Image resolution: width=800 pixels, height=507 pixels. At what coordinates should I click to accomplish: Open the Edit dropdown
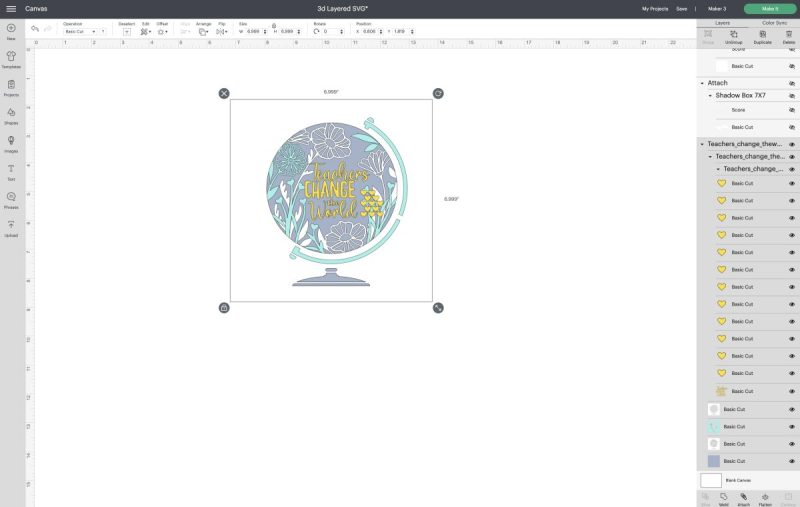[x=145, y=32]
